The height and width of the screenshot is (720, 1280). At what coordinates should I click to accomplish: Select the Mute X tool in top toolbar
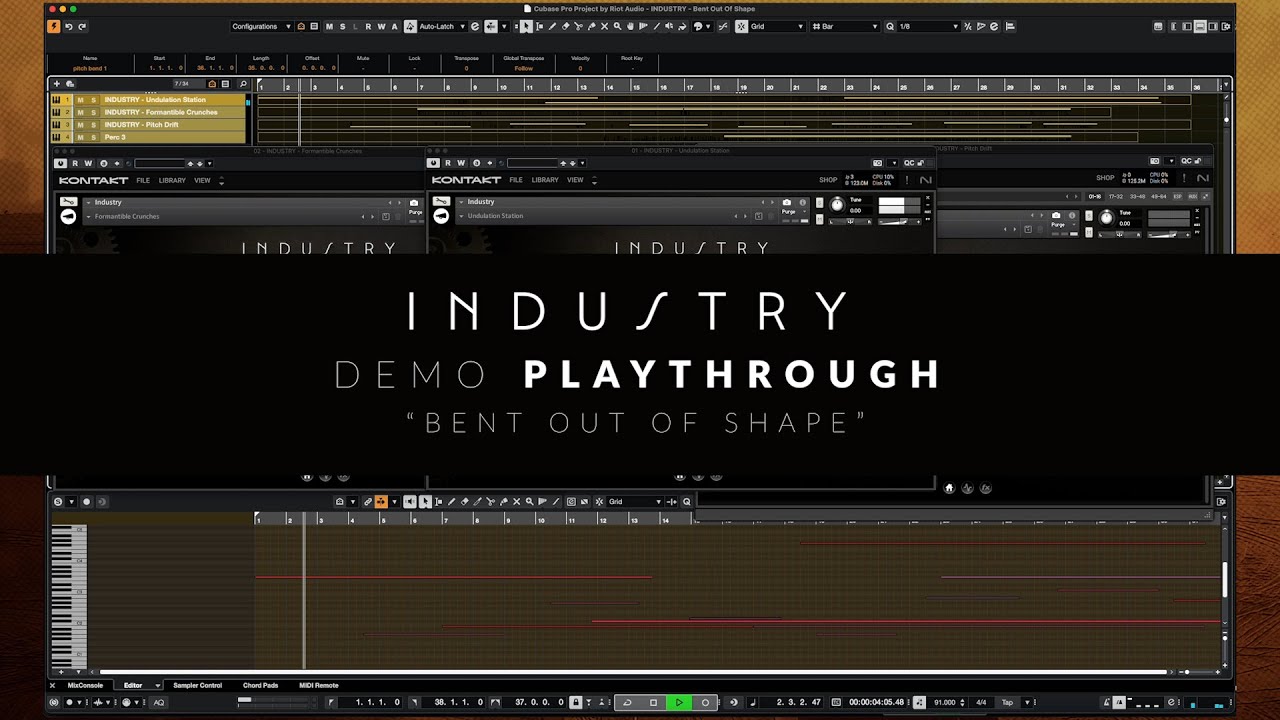point(604,26)
